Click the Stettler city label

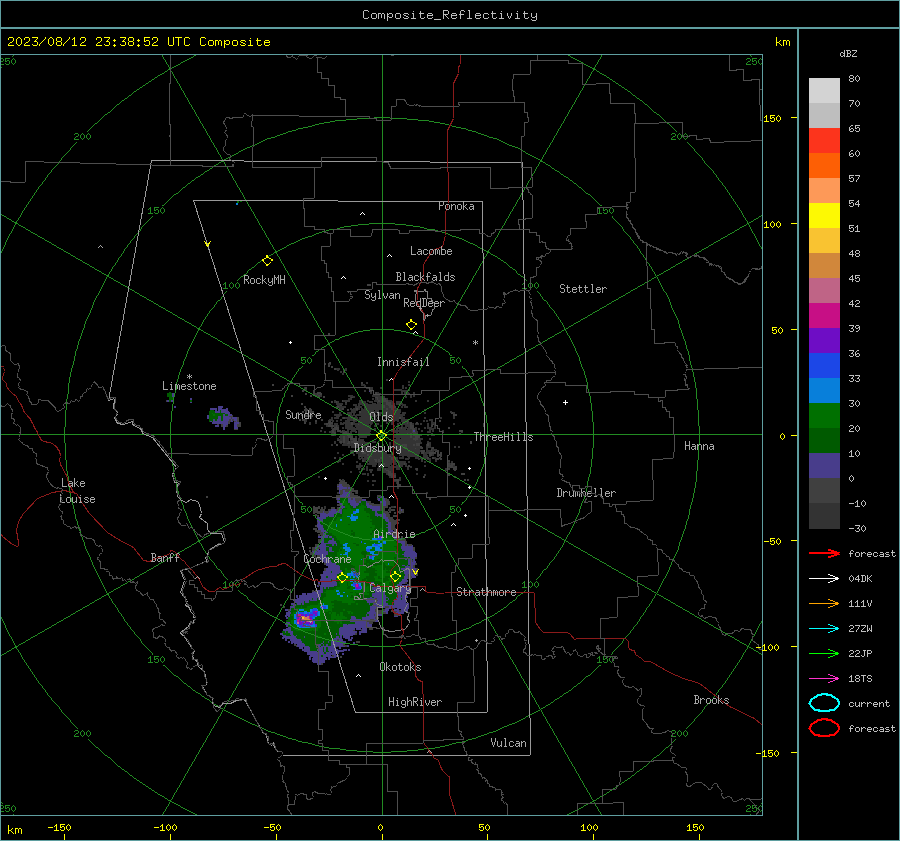point(583,289)
